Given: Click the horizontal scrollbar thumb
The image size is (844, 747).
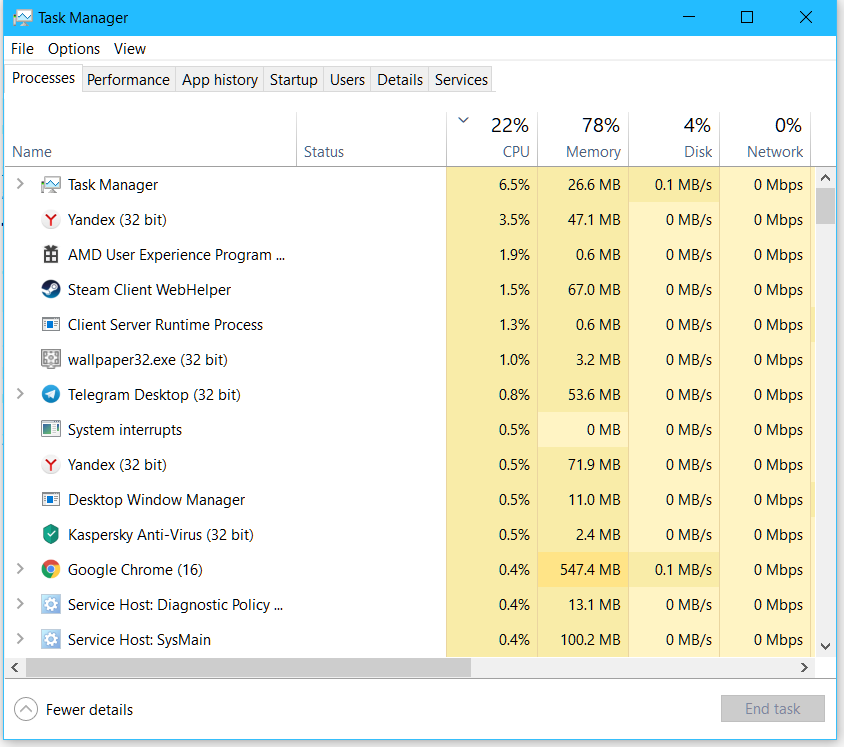Looking at the screenshot, I should point(248,667).
